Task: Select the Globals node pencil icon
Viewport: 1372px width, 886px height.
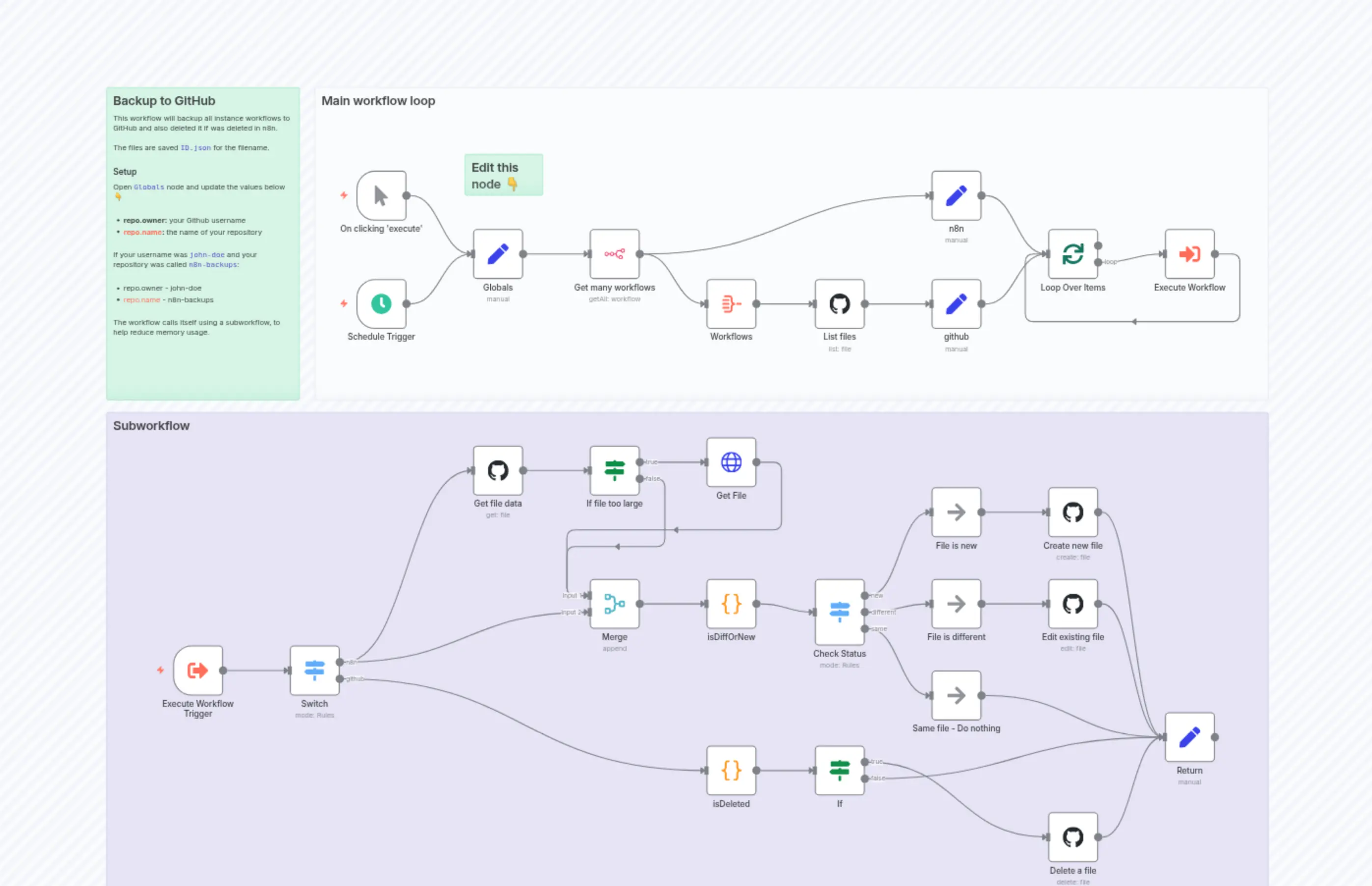Action: click(x=497, y=253)
